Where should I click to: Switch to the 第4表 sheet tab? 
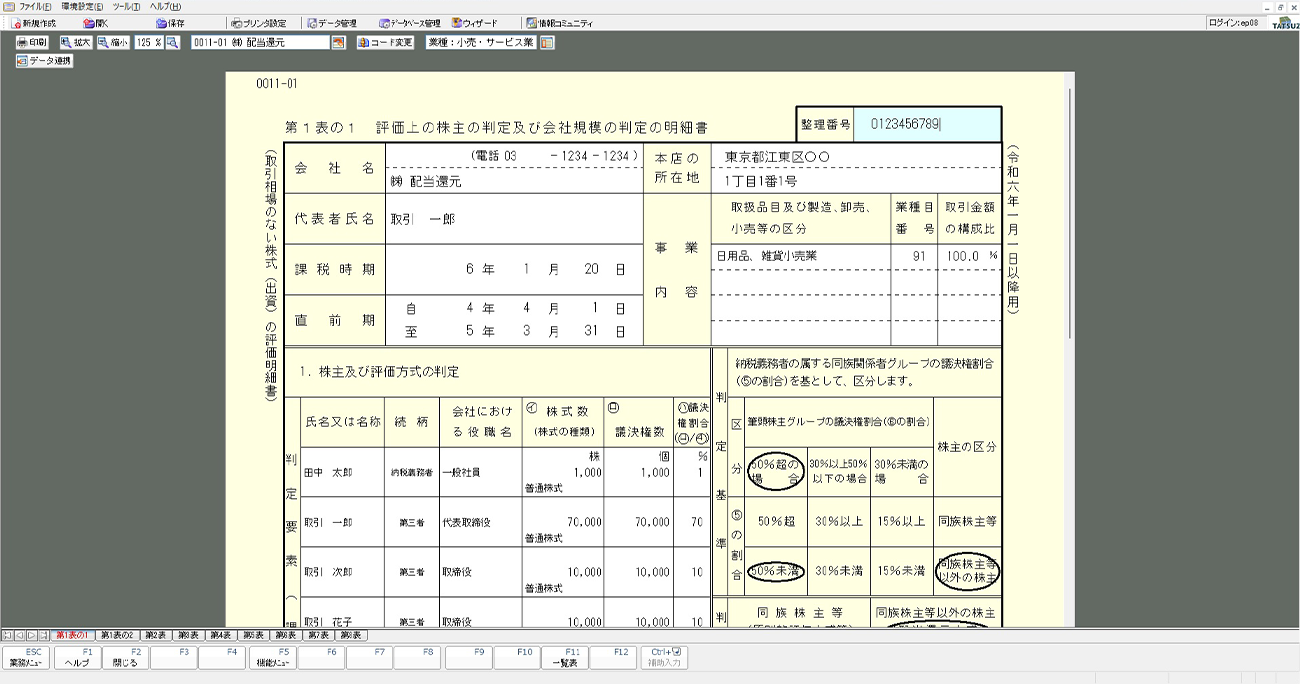[x=220, y=635]
